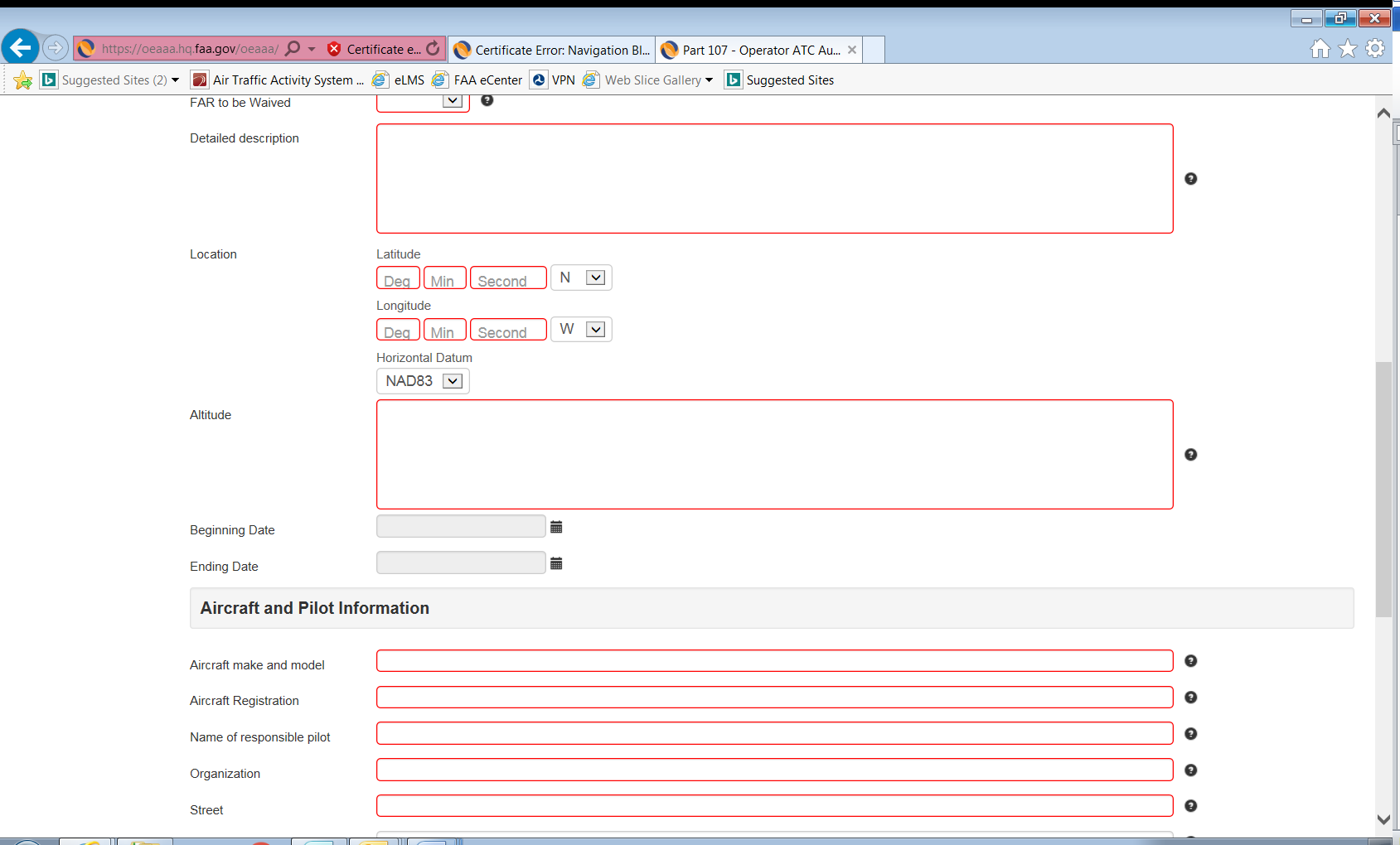
Task: Click the Name of responsible pilot field
Action: point(774,734)
